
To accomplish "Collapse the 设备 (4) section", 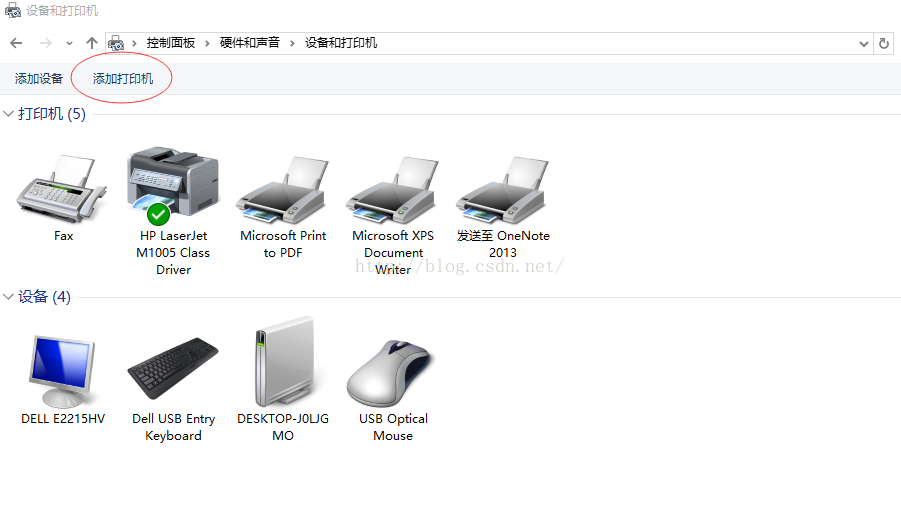I will 9,297.
